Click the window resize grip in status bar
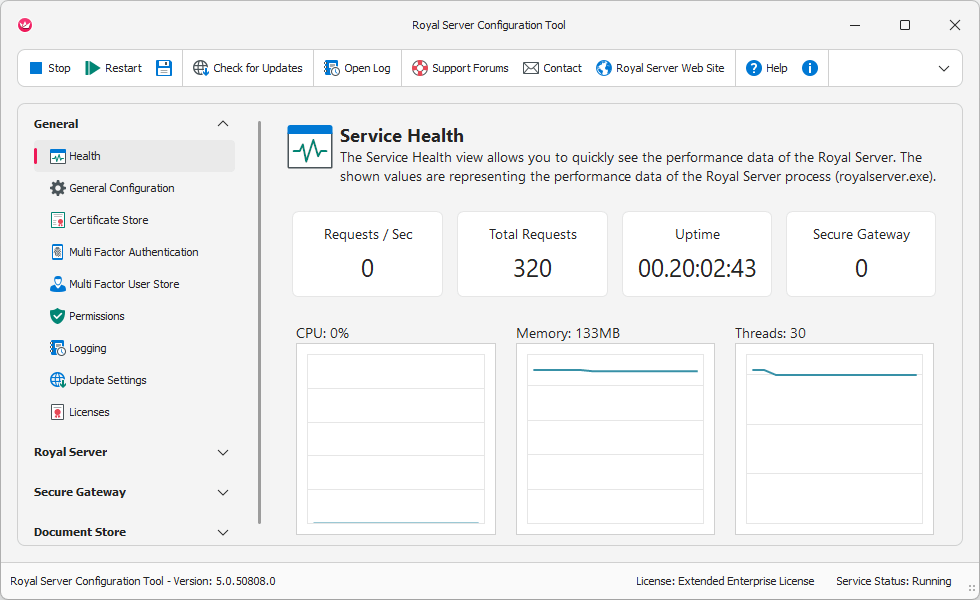 coord(972,589)
